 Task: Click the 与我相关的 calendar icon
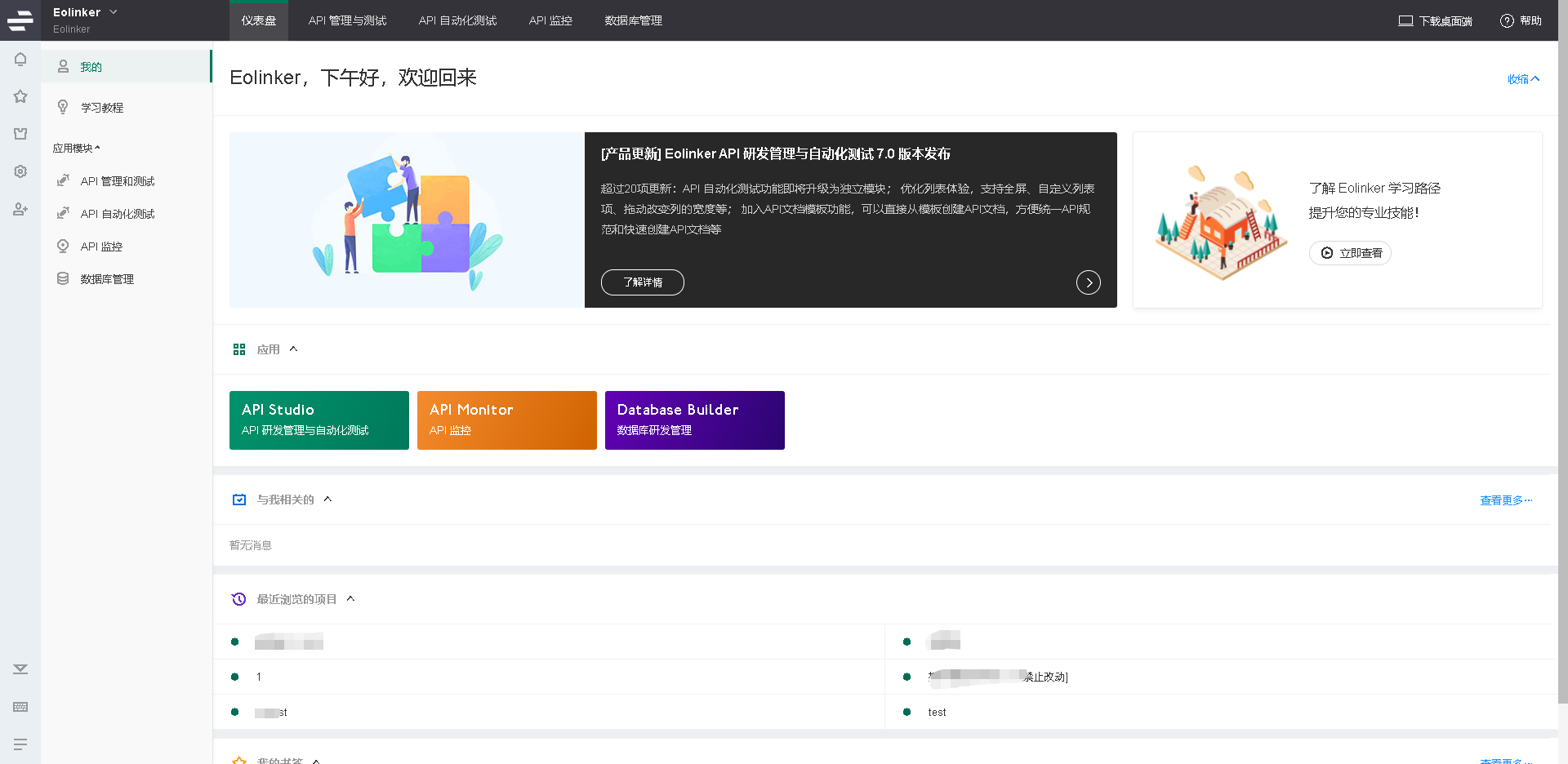pyautogui.click(x=239, y=500)
